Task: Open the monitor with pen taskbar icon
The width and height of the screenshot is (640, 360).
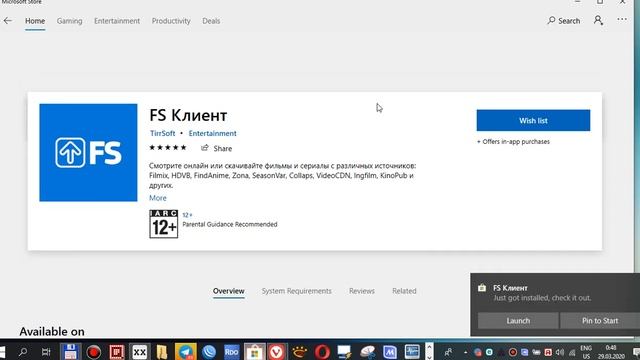Action: point(344,352)
